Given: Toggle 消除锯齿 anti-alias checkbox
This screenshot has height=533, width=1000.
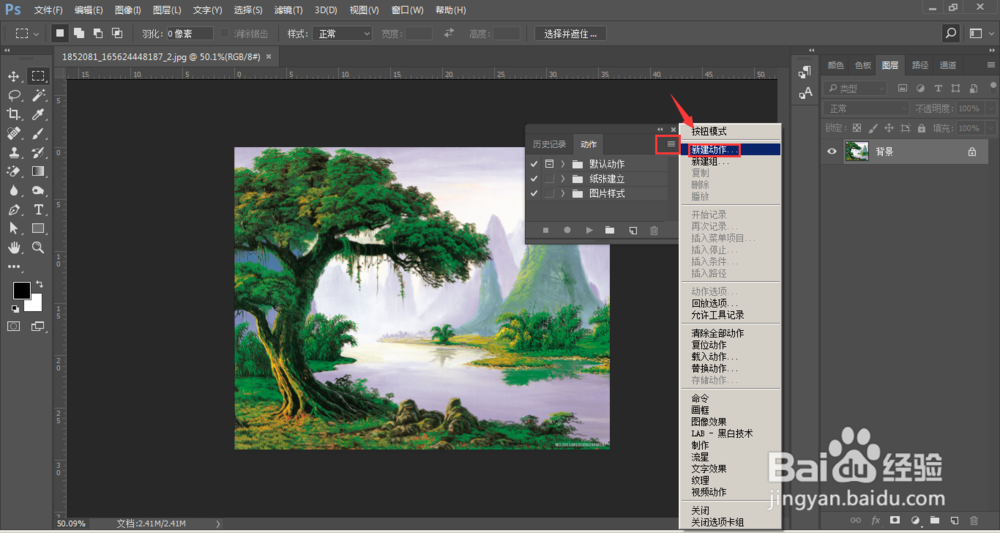Looking at the screenshot, I should click(x=224, y=33).
